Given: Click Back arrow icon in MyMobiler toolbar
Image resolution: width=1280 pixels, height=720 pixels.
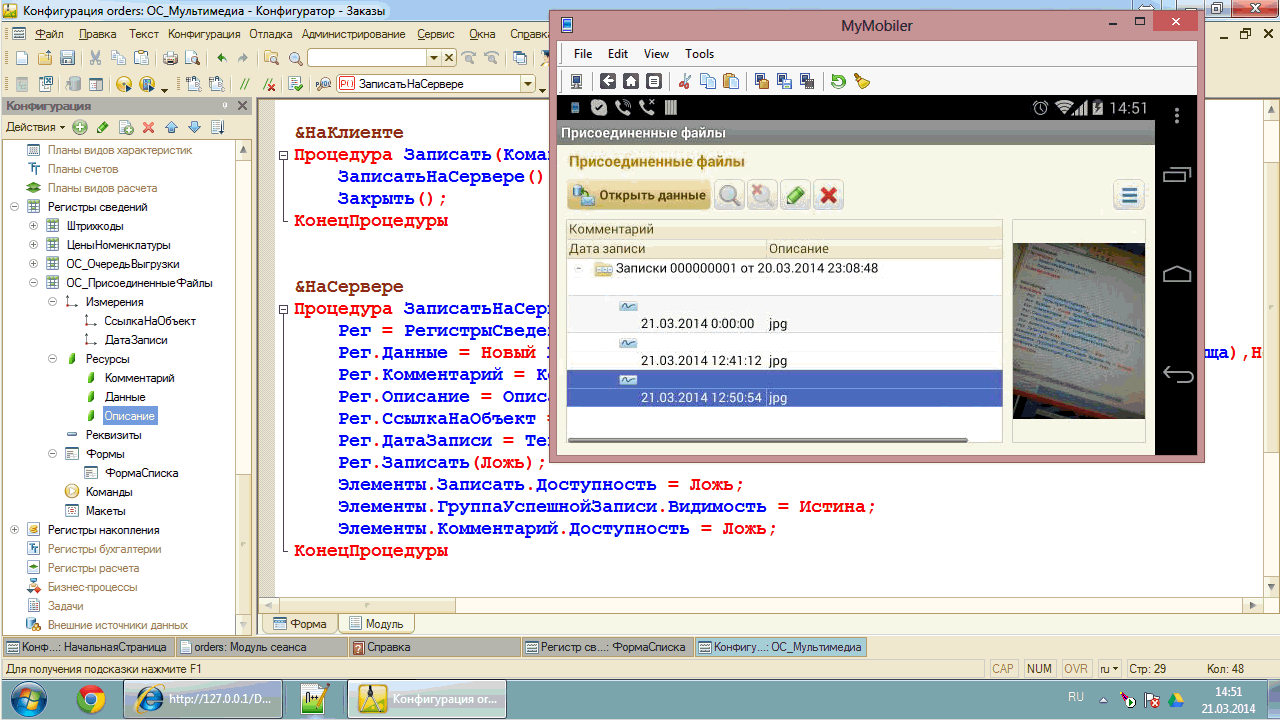Looking at the screenshot, I should 608,81.
